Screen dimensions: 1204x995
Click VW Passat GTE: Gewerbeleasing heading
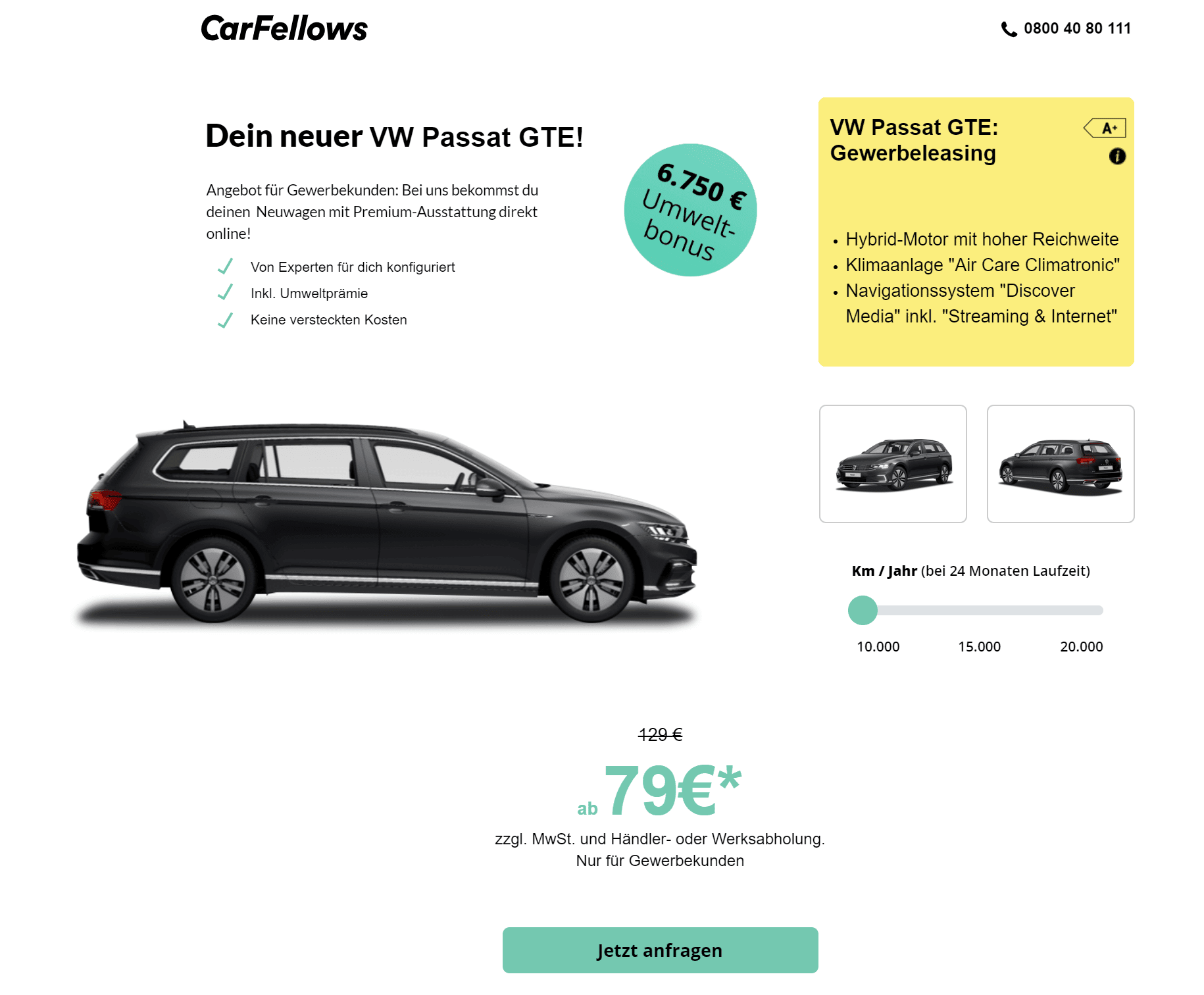(914, 140)
